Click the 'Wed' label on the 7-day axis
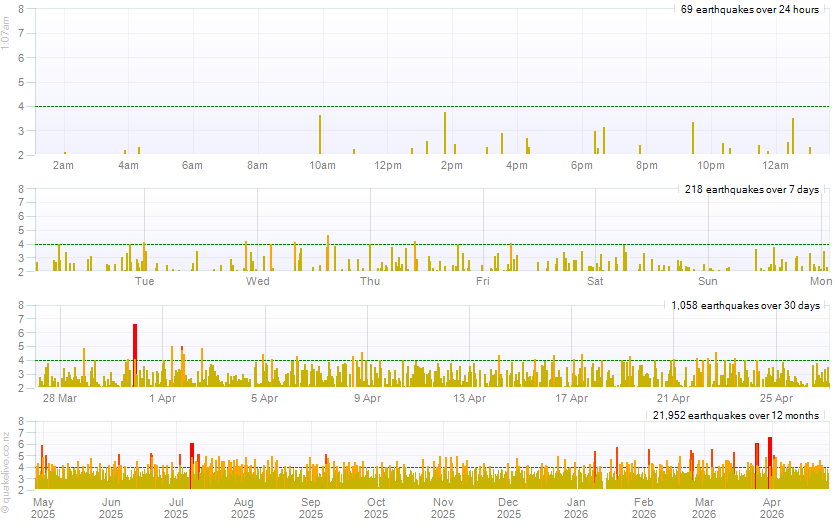This screenshot has width=835, height=530. tap(258, 282)
